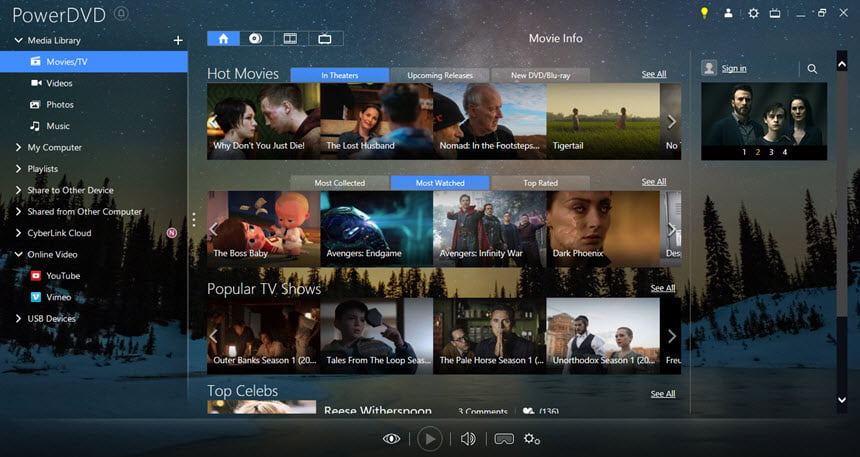Click the N badge beside CyberLink Cloud
The width and height of the screenshot is (860, 457).
(x=172, y=233)
